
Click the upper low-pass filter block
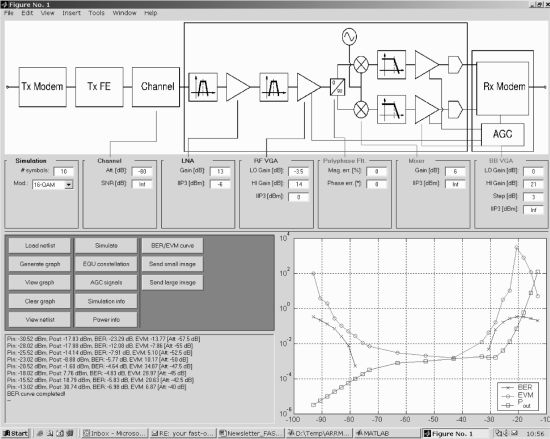pyautogui.click(x=391, y=65)
